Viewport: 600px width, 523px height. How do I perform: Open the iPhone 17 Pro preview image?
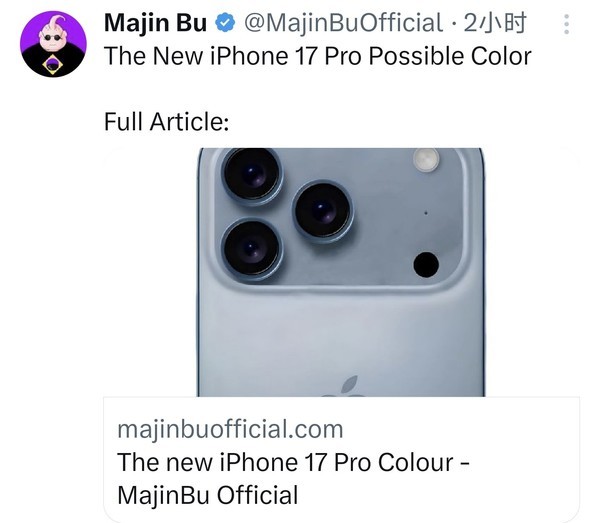click(341, 272)
